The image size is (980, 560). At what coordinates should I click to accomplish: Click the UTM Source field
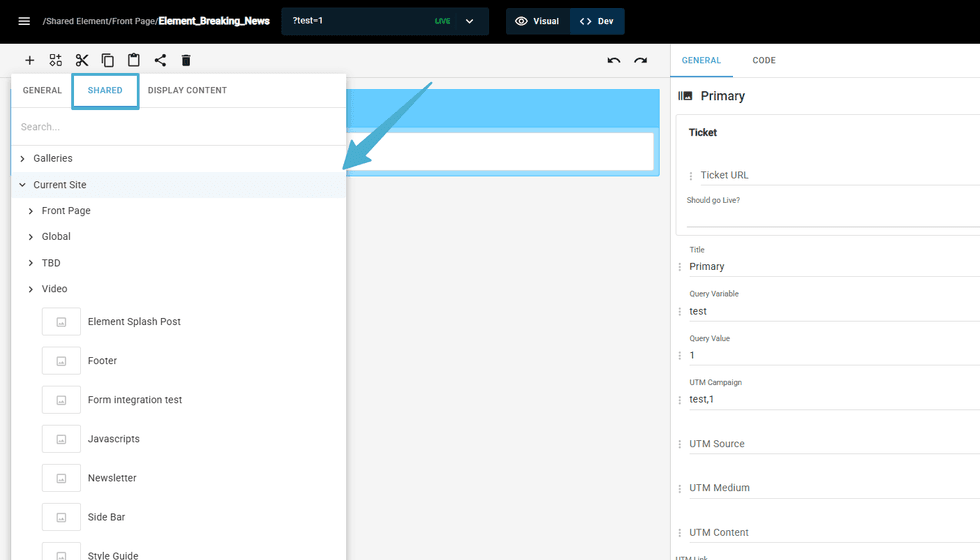click(834, 444)
